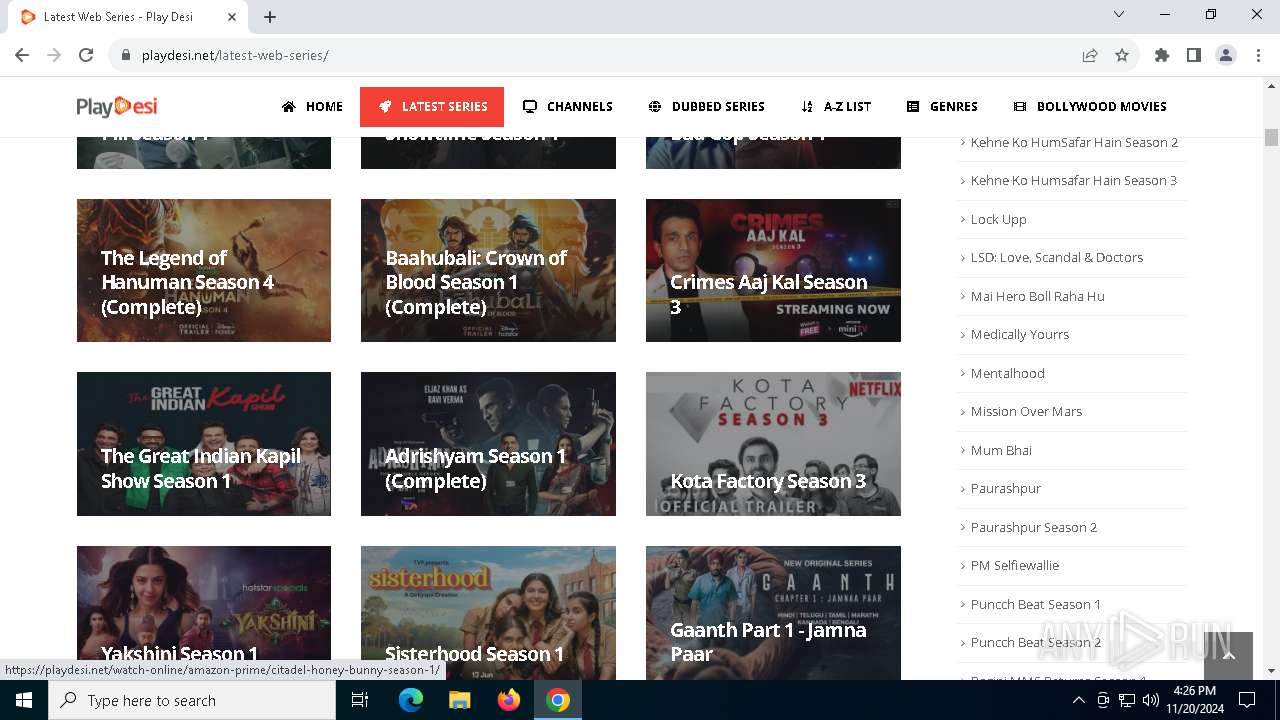Open the Mentalhood sidebar link
The height and width of the screenshot is (720, 1280).
pos(1007,373)
